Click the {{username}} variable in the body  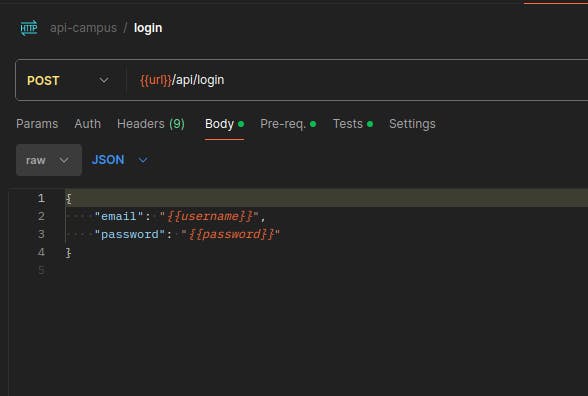tap(210, 216)
